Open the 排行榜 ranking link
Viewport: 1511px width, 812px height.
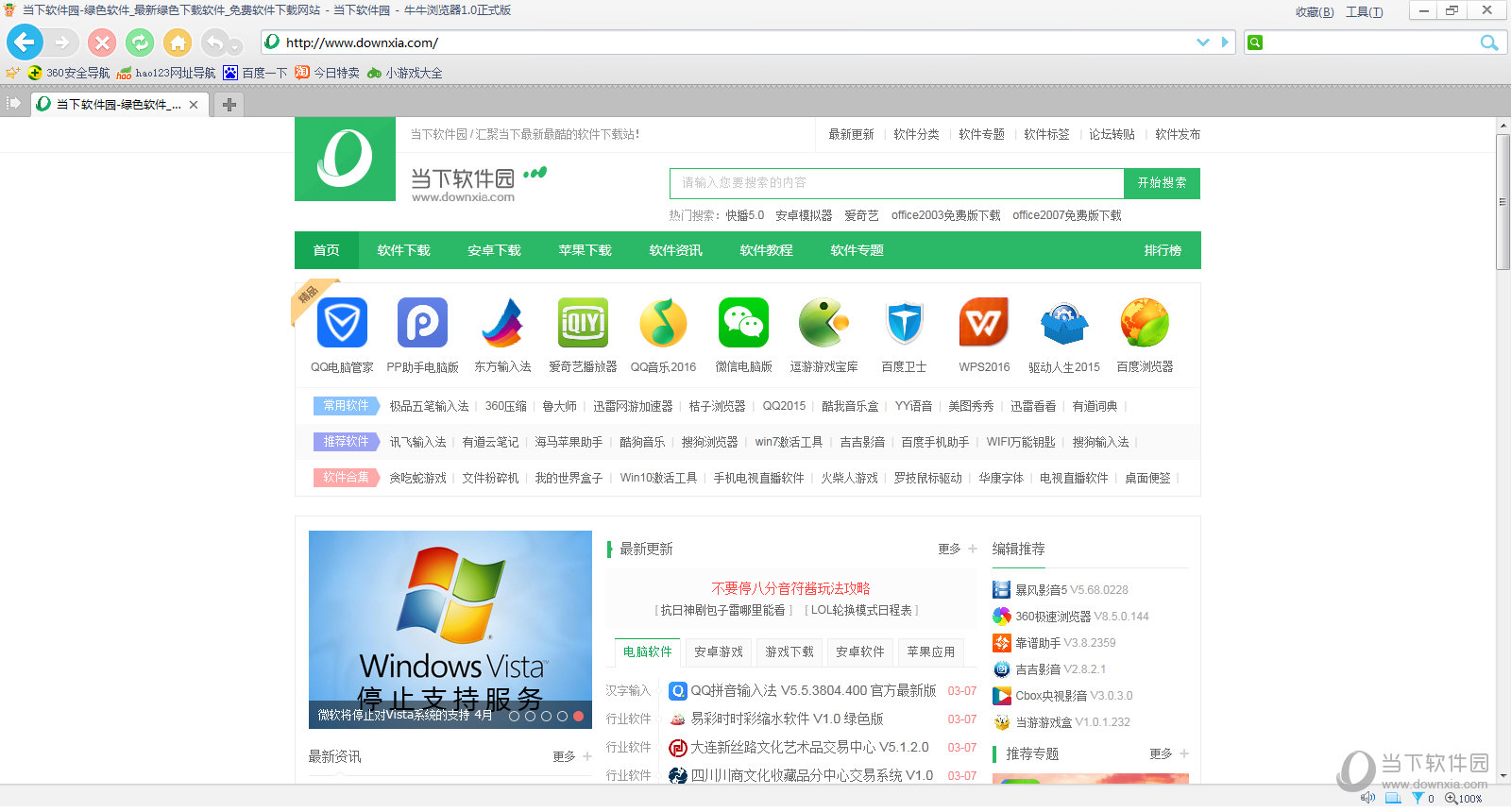(1163, 250)
